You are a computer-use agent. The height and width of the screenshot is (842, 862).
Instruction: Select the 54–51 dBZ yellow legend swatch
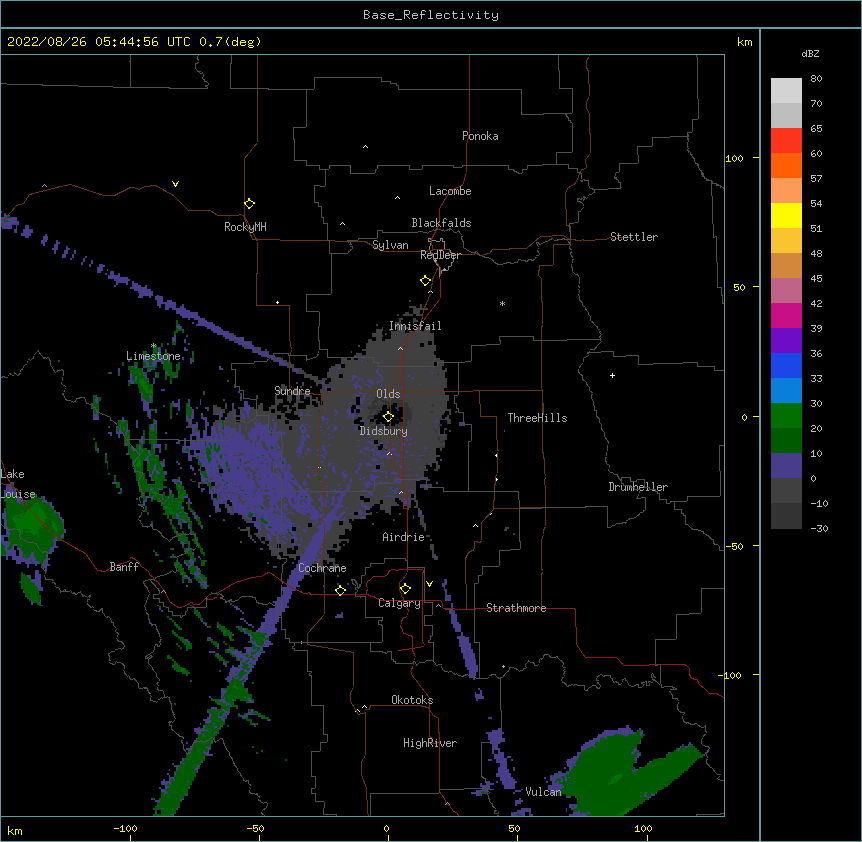pyautogui.click(x=786, y=215)
